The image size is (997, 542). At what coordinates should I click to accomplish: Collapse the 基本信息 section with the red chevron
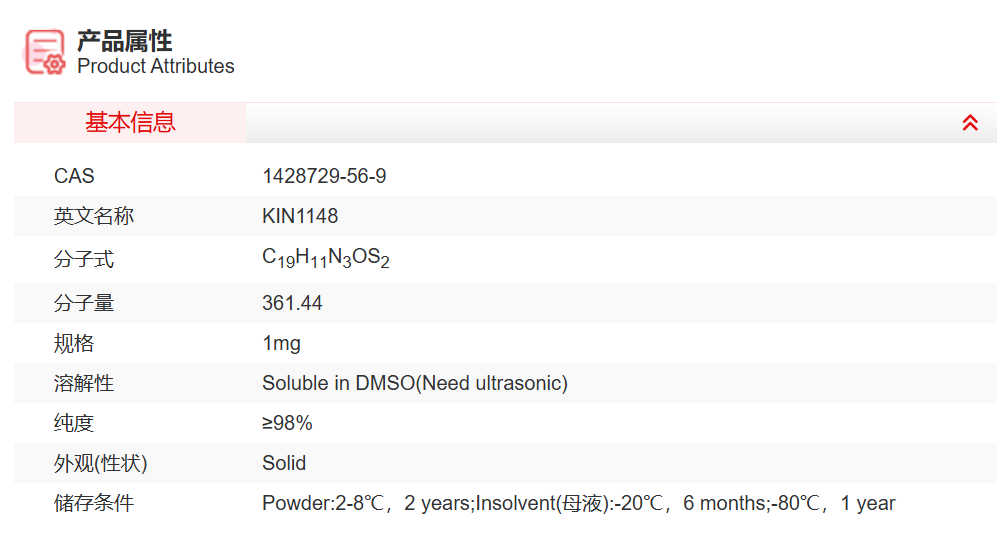pyautogui.click(x=969, y=123)
